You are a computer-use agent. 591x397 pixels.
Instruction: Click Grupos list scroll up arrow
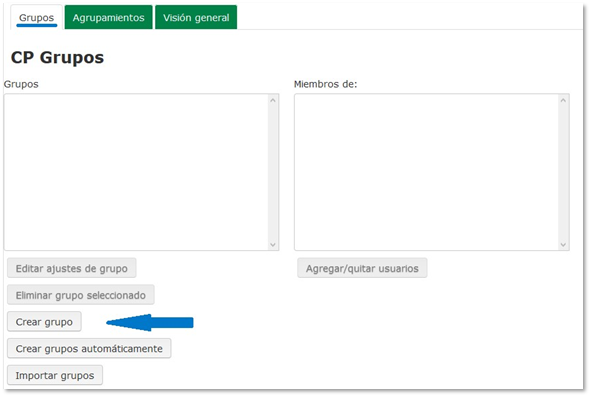tap(273, 100)
